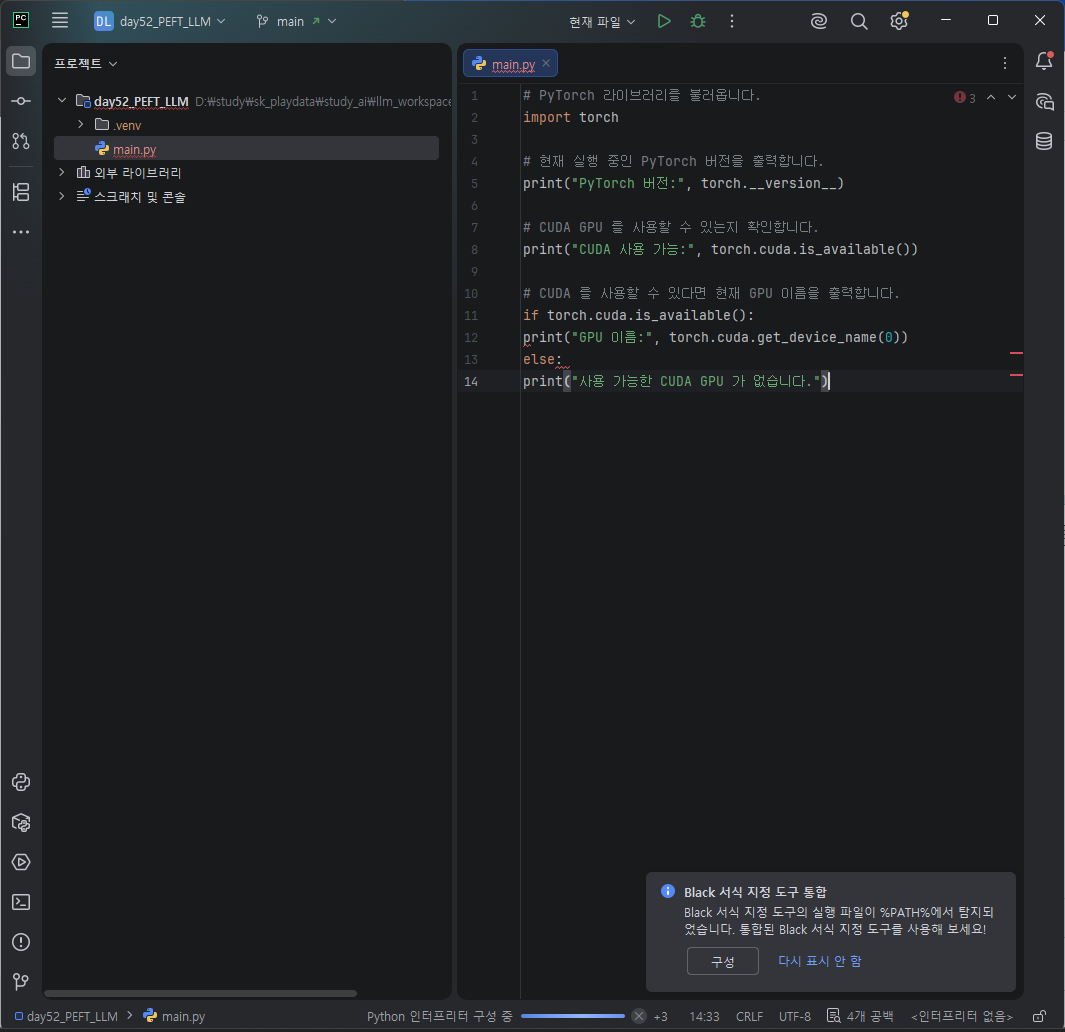Open more run actions menu

pyautogui.click(x=732, y=21)
